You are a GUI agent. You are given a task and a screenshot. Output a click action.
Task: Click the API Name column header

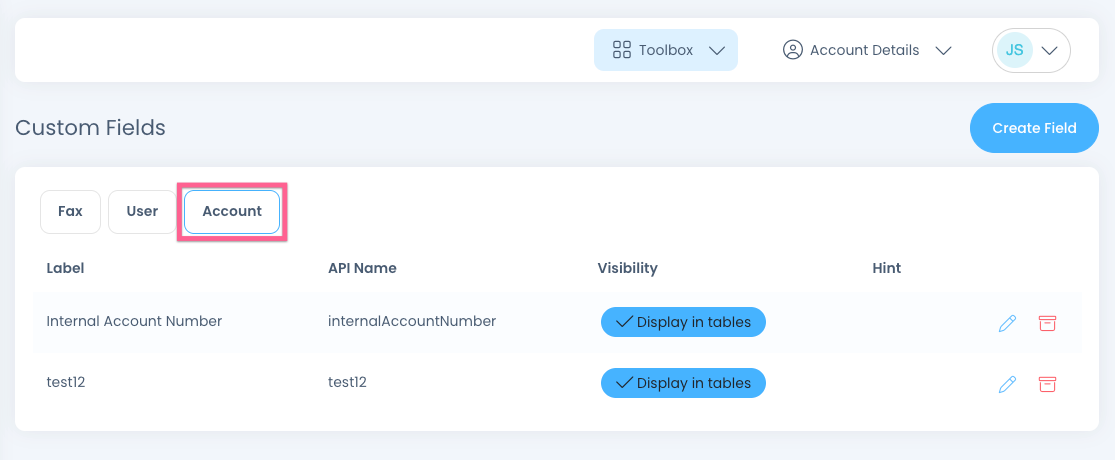click(x=362, y=268)
